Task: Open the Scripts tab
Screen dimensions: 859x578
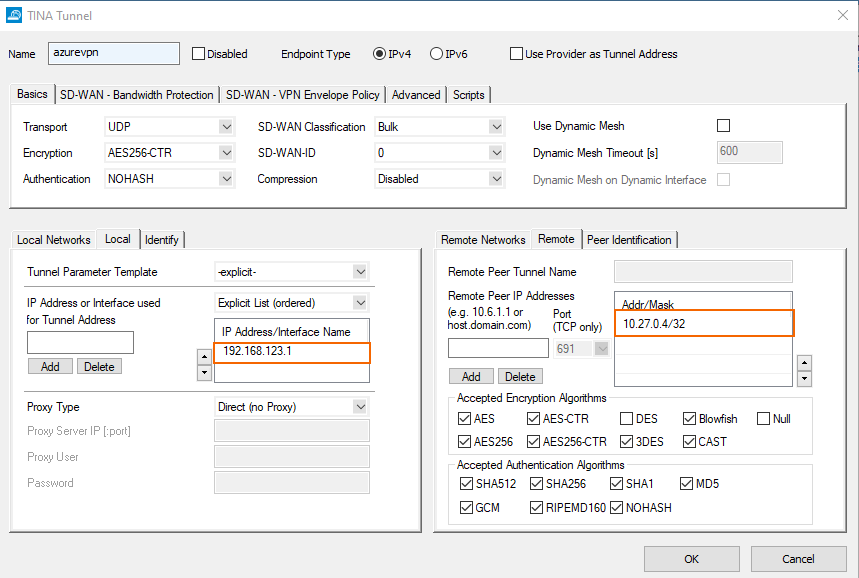Action: click(468, 95)
